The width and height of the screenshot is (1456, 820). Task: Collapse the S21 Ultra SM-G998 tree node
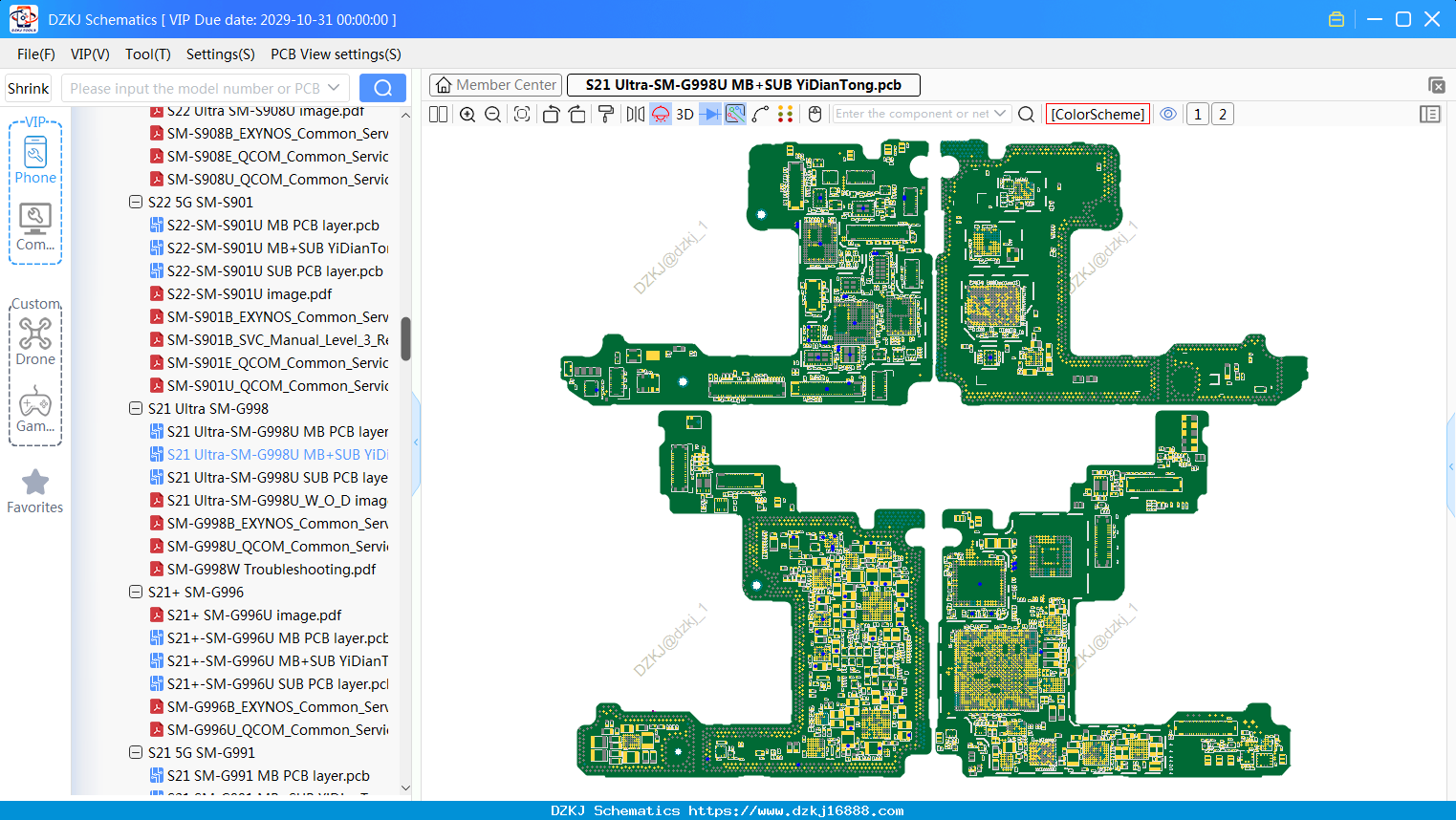[x=136, y=409]
